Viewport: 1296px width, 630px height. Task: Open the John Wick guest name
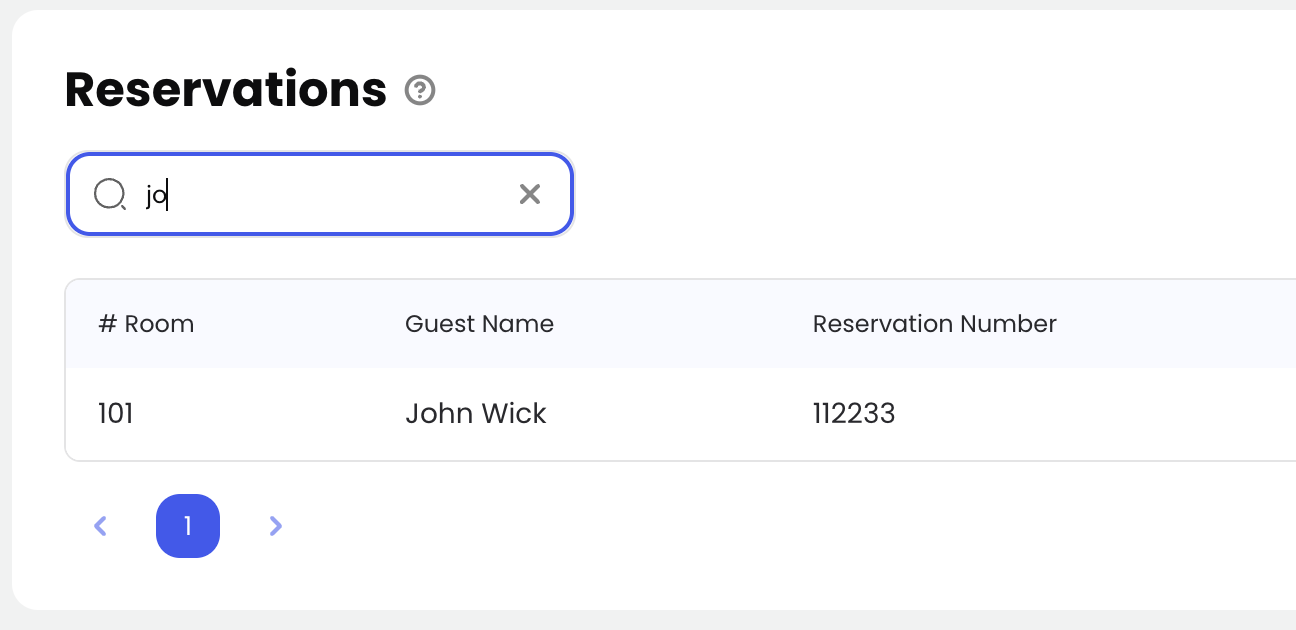tap(475, 413)
